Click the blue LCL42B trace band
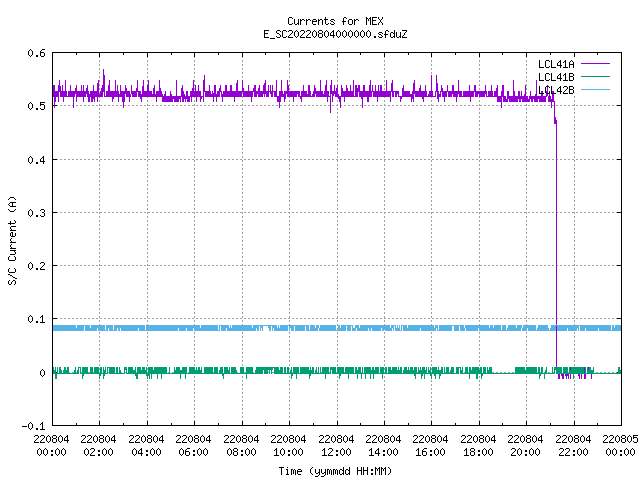 tap(337, 328)
